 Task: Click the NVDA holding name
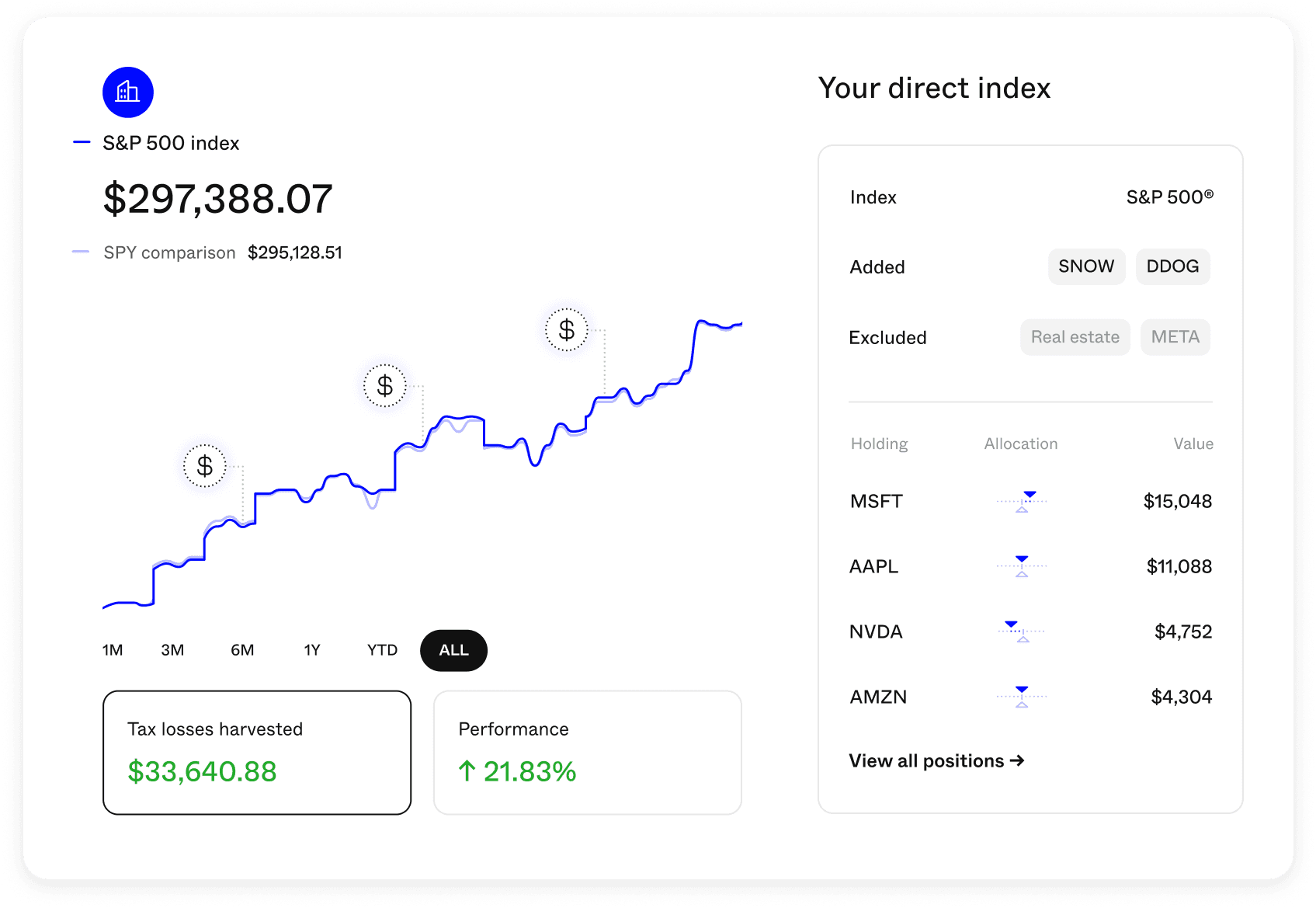pyautogui.click(x=876, y=631)
